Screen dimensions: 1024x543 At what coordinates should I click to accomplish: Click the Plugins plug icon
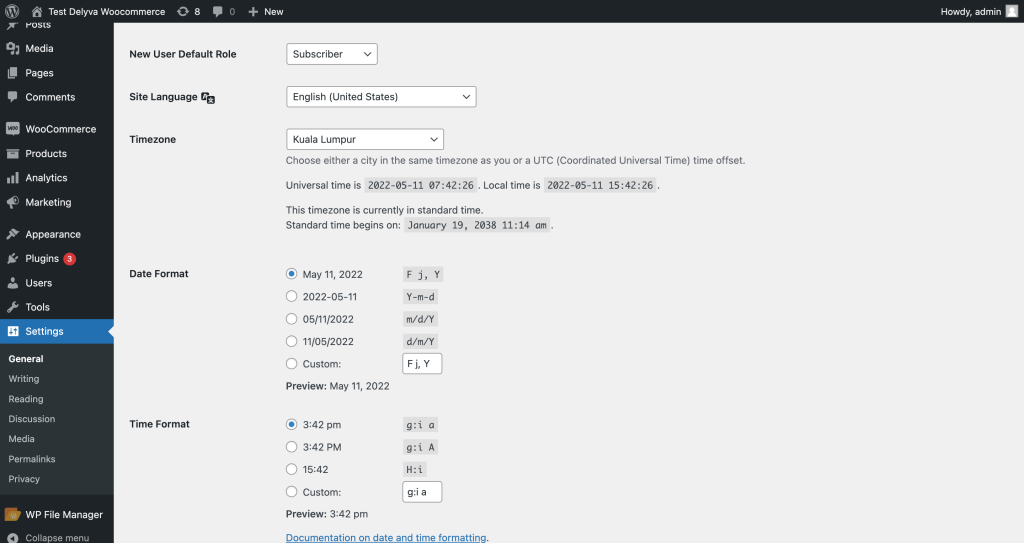(x=12, y=259)
